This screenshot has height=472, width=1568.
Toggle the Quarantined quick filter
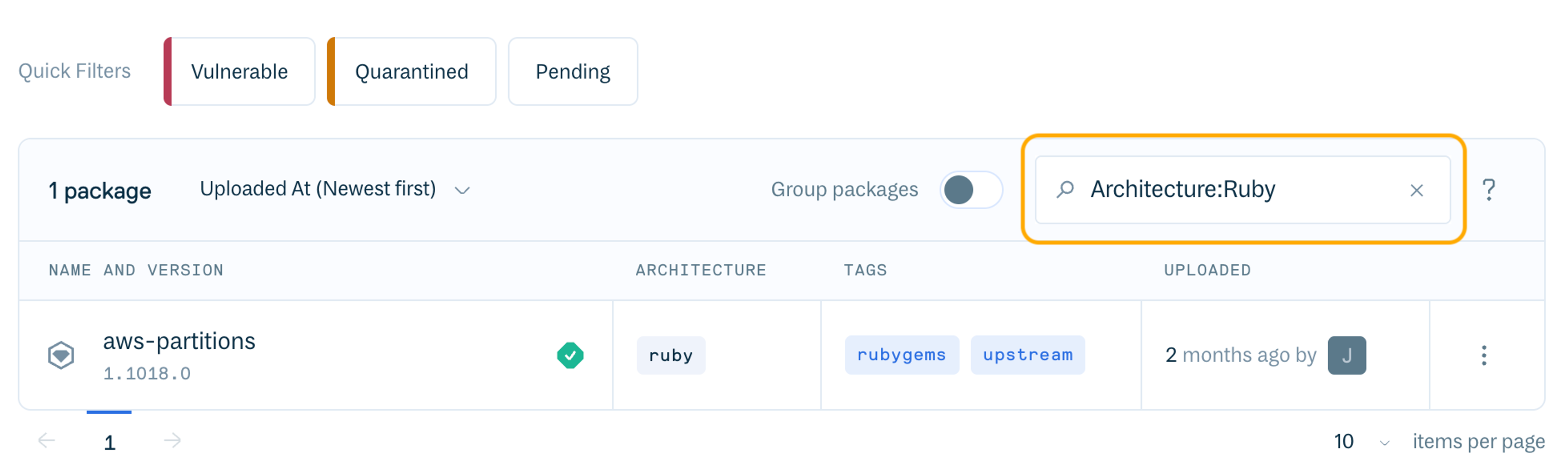411,71
